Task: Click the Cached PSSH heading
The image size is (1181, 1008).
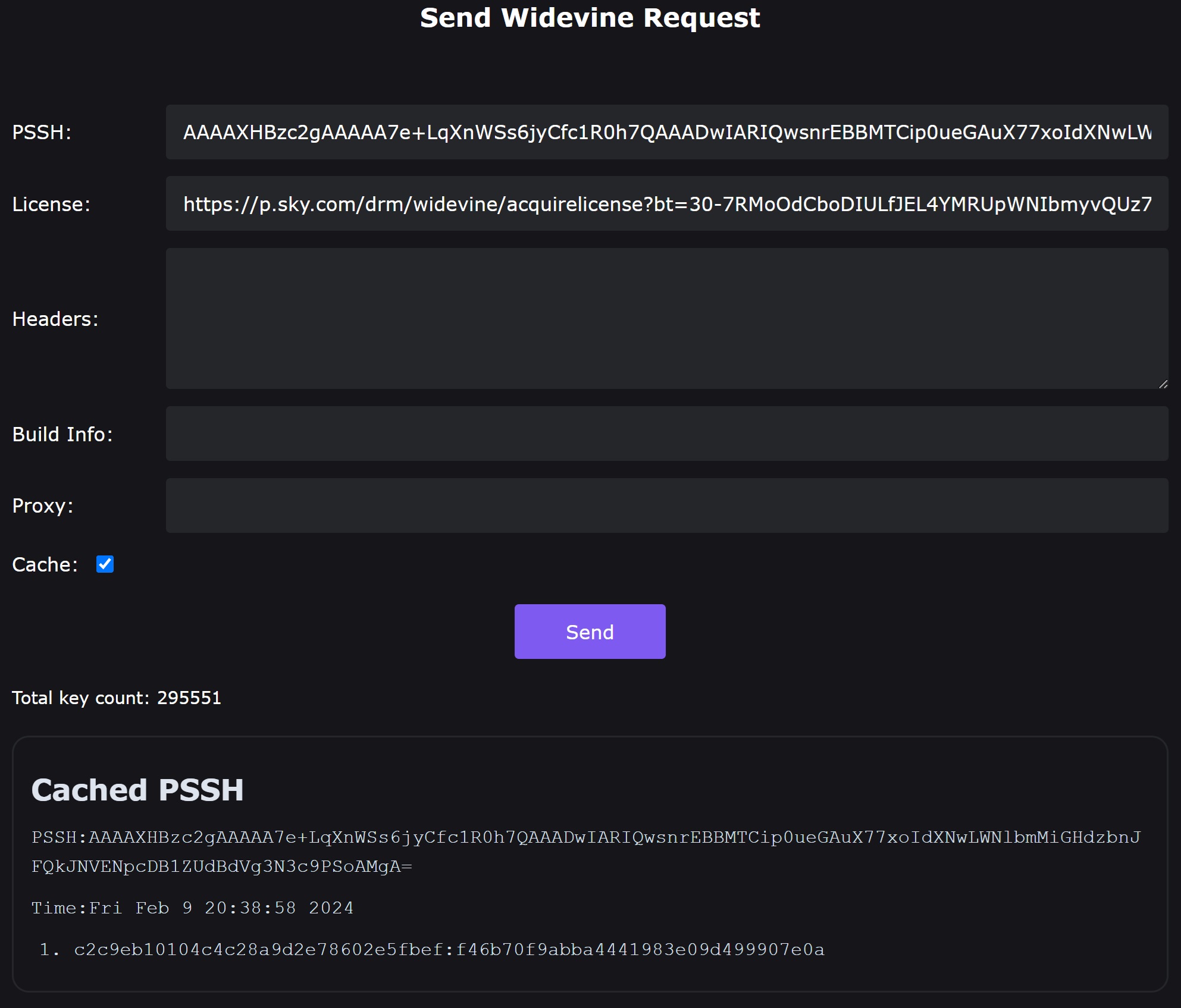Action: [137, 790]
